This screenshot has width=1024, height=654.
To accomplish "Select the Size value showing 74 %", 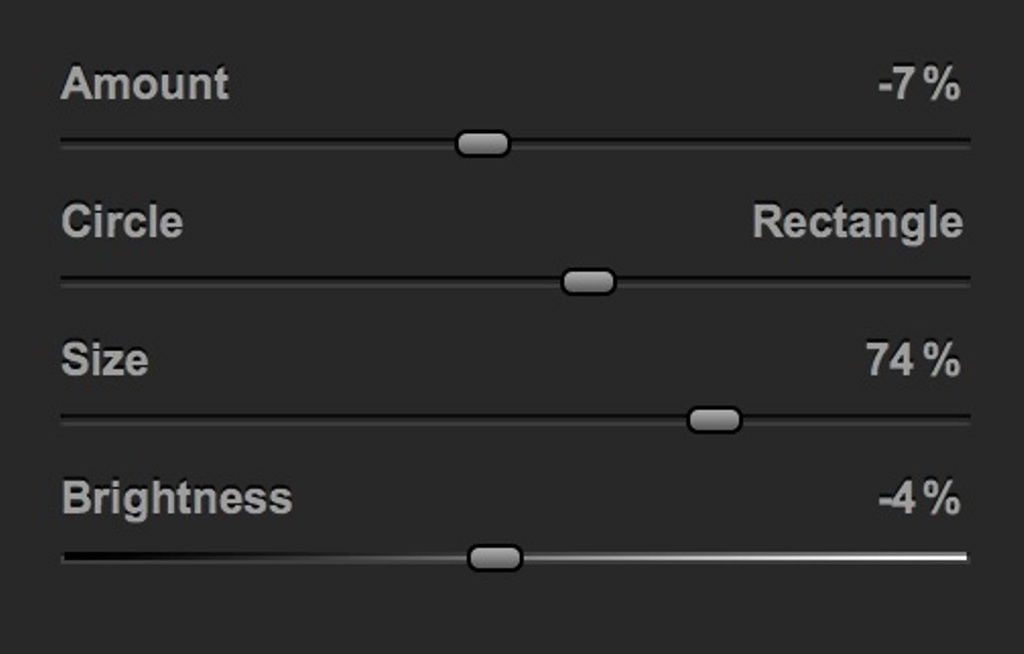I will [913, 360].
